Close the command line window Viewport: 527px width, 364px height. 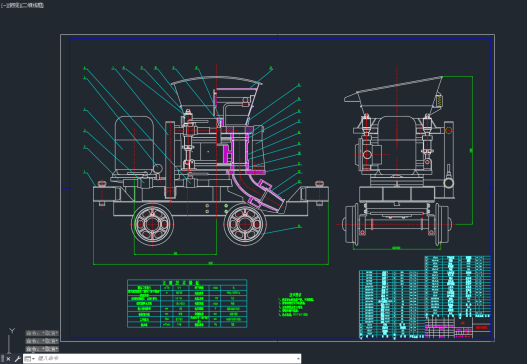click(x=8, y=359)
